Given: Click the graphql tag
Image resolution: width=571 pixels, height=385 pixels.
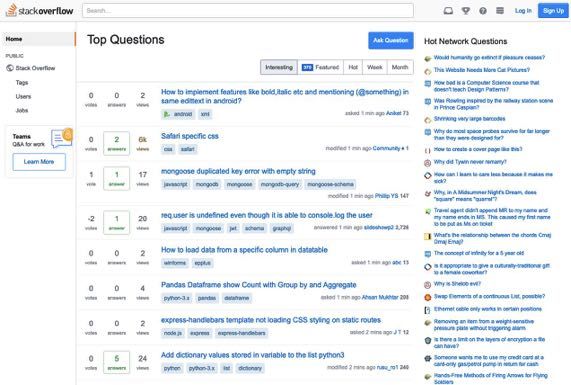Looking at the screenshot, I should point(281,228).
